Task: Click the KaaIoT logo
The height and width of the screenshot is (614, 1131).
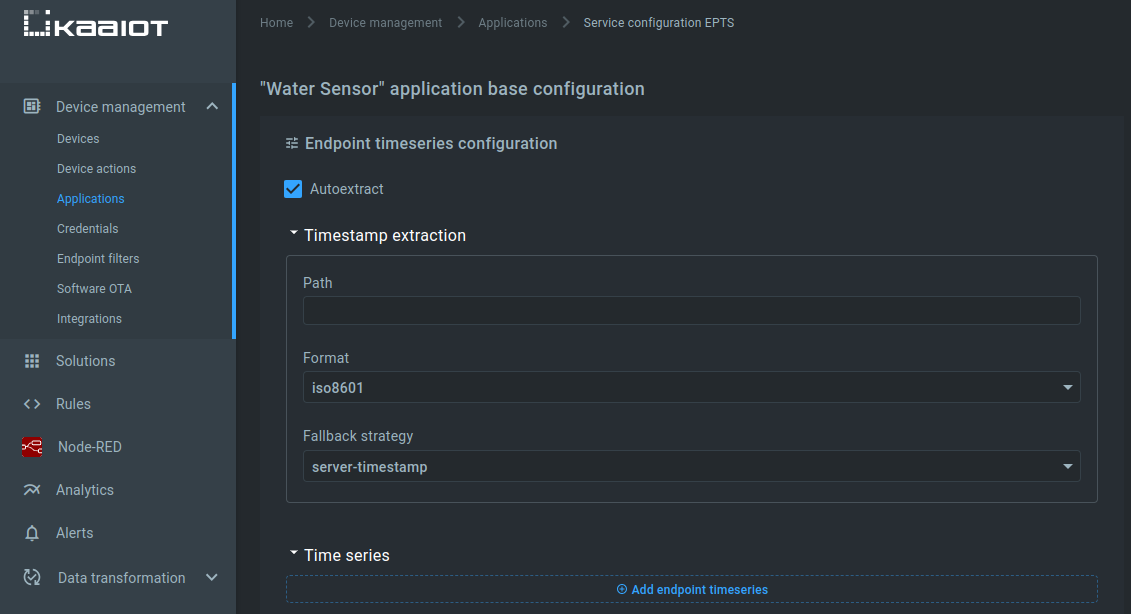Action: point(95,23)
